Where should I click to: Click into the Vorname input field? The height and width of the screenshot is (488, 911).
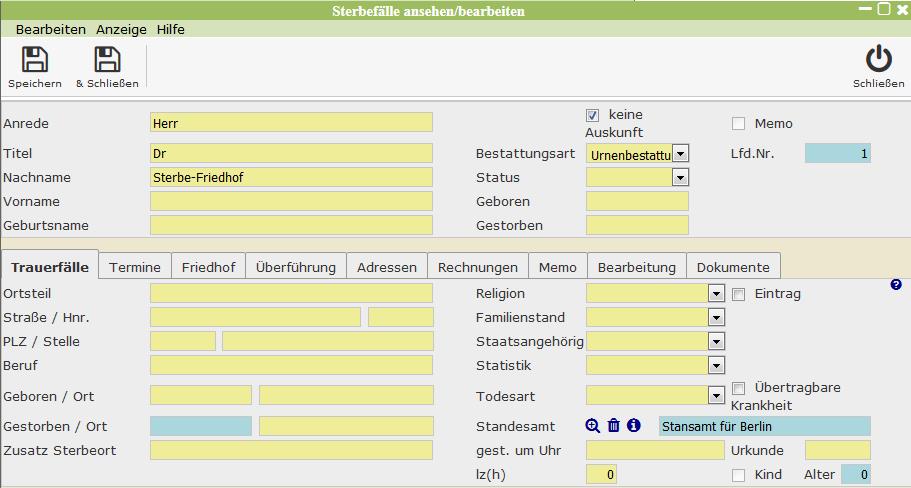pos(291,202)
